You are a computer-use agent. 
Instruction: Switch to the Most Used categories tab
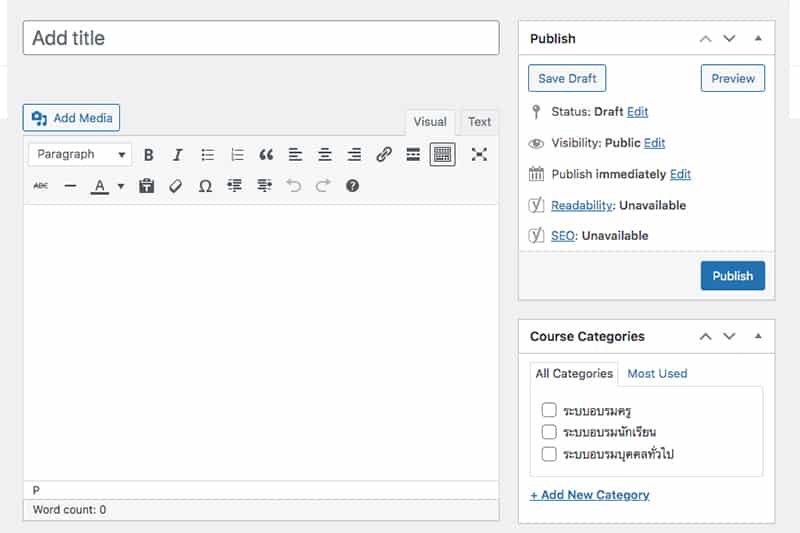pyautogui.click(x=657, y=373)
